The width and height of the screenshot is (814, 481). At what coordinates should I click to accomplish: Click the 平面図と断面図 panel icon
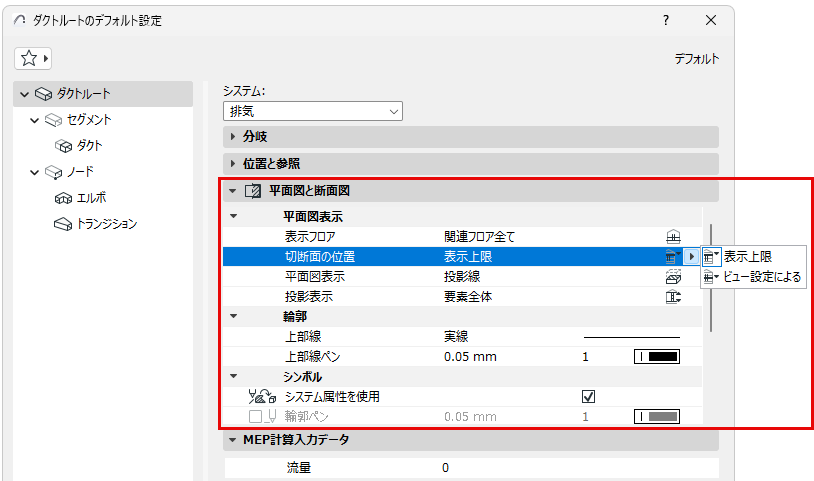tap(253, 191)
